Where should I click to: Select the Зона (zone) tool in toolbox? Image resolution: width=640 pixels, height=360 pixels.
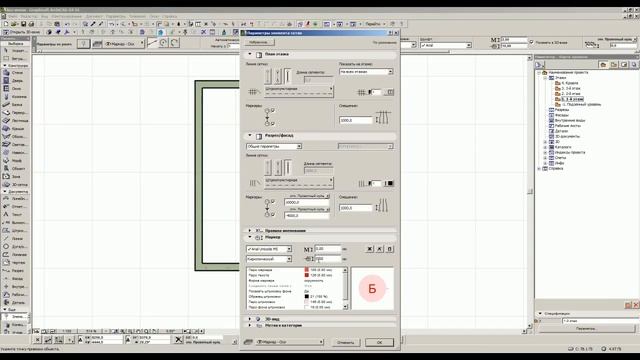tap(16, 177)
